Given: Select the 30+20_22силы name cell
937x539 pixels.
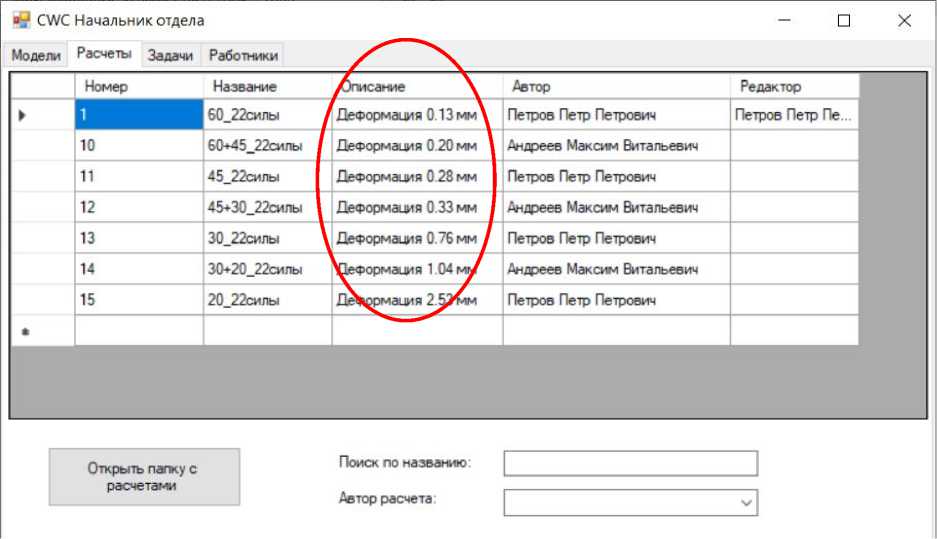Looking at the screenshot, I should click(267, 269).
